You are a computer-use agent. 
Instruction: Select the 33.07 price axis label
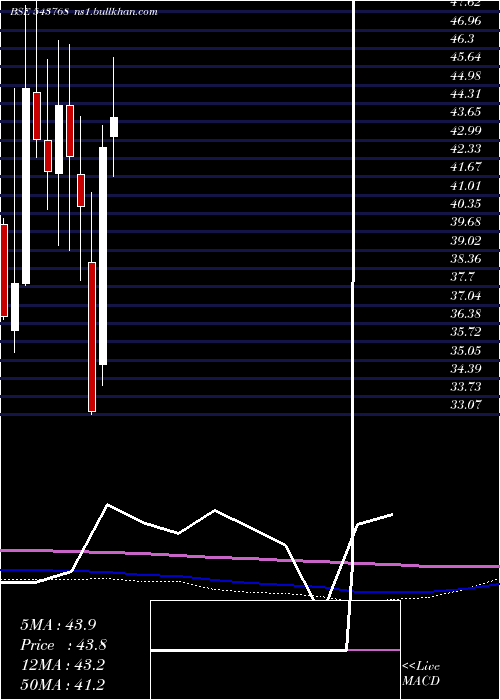pyautogui.click(x=466, y=405)
